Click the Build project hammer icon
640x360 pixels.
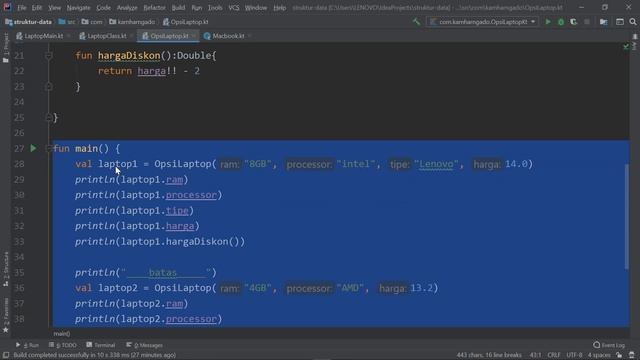click(416, 22)
